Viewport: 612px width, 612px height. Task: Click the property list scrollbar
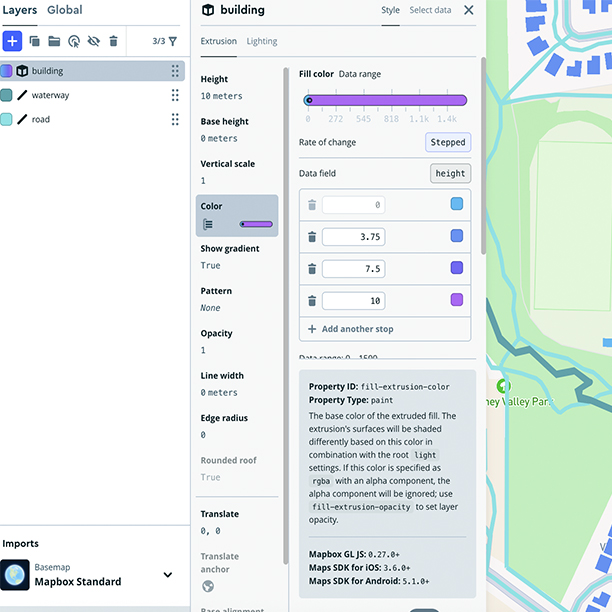click(x=286, y=316)
